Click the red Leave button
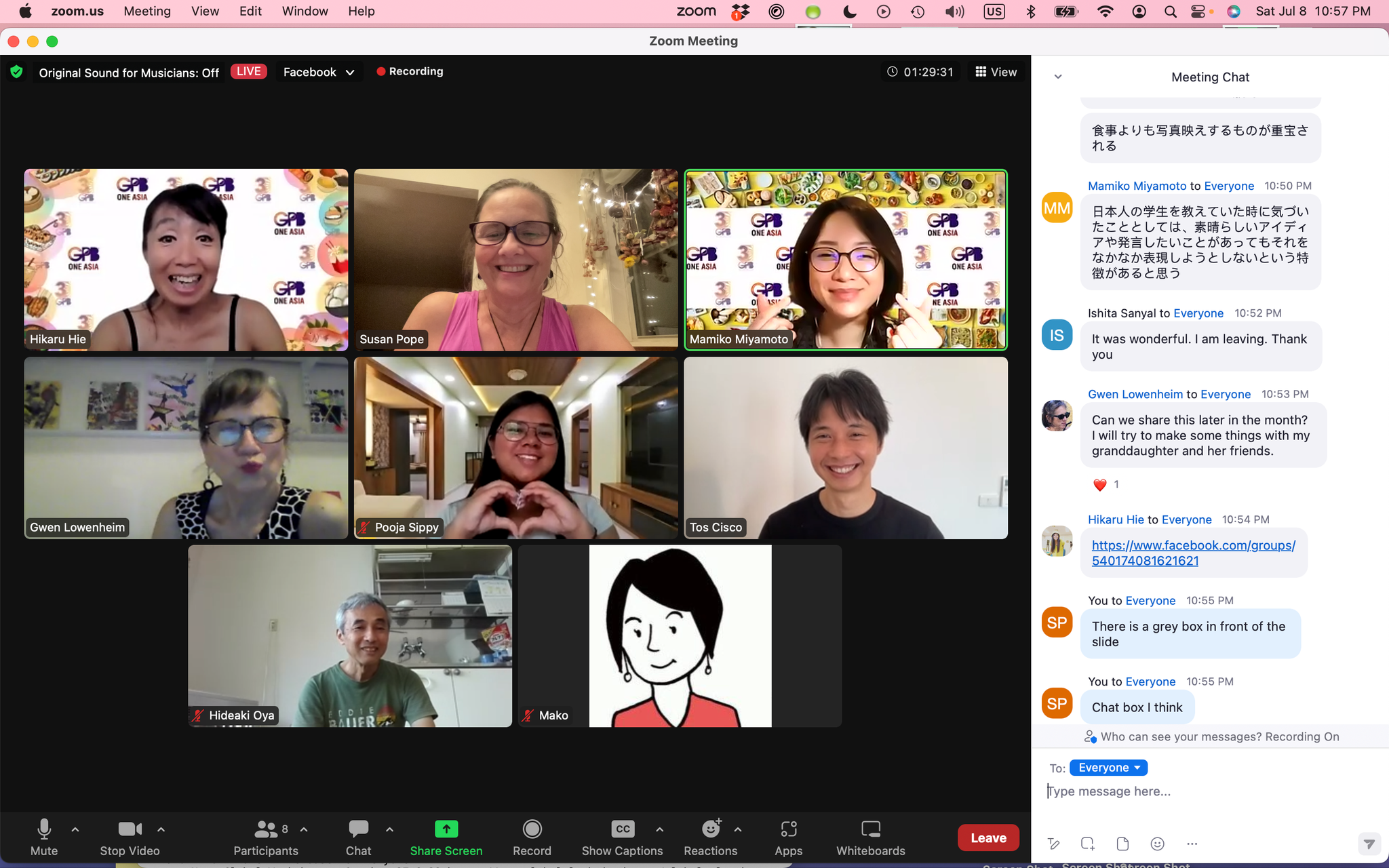This screenshot has width=1389, height=868. click(988, 838)
